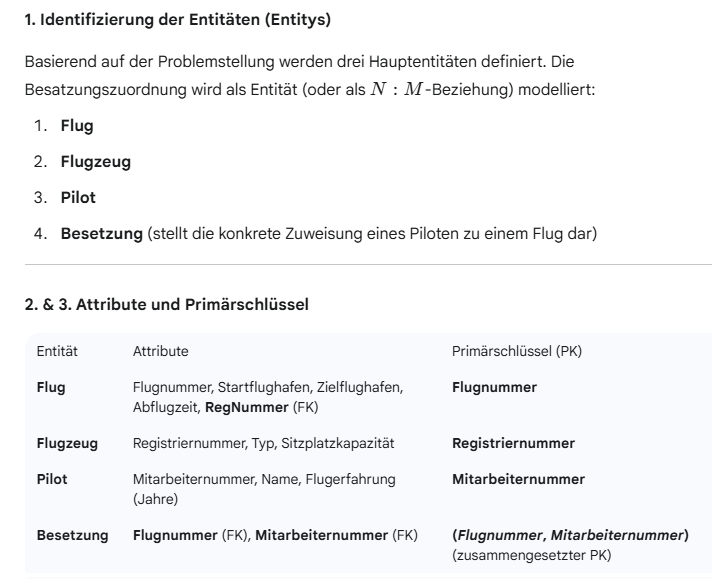Click the "Flug" cell in the table's Entität column
712x579 pixels.
51,387
